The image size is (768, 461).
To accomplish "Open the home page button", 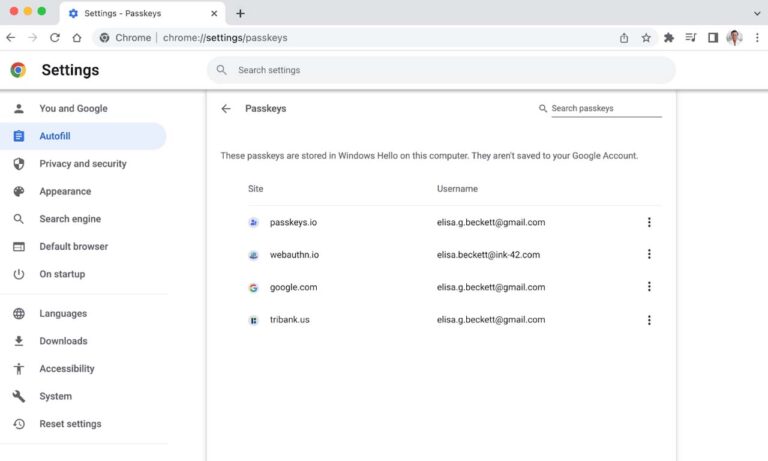I will [x=77, y=38].
